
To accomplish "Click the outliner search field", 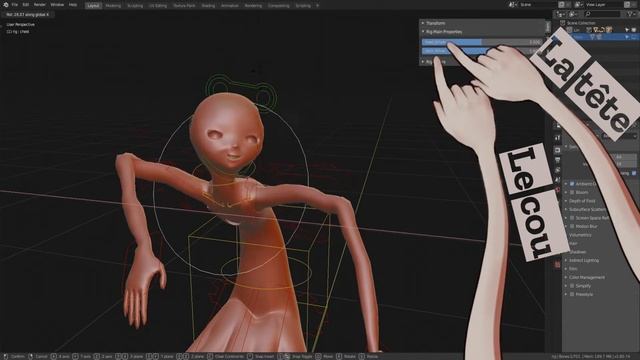I will pyautogui.click(x=602, y=14).
